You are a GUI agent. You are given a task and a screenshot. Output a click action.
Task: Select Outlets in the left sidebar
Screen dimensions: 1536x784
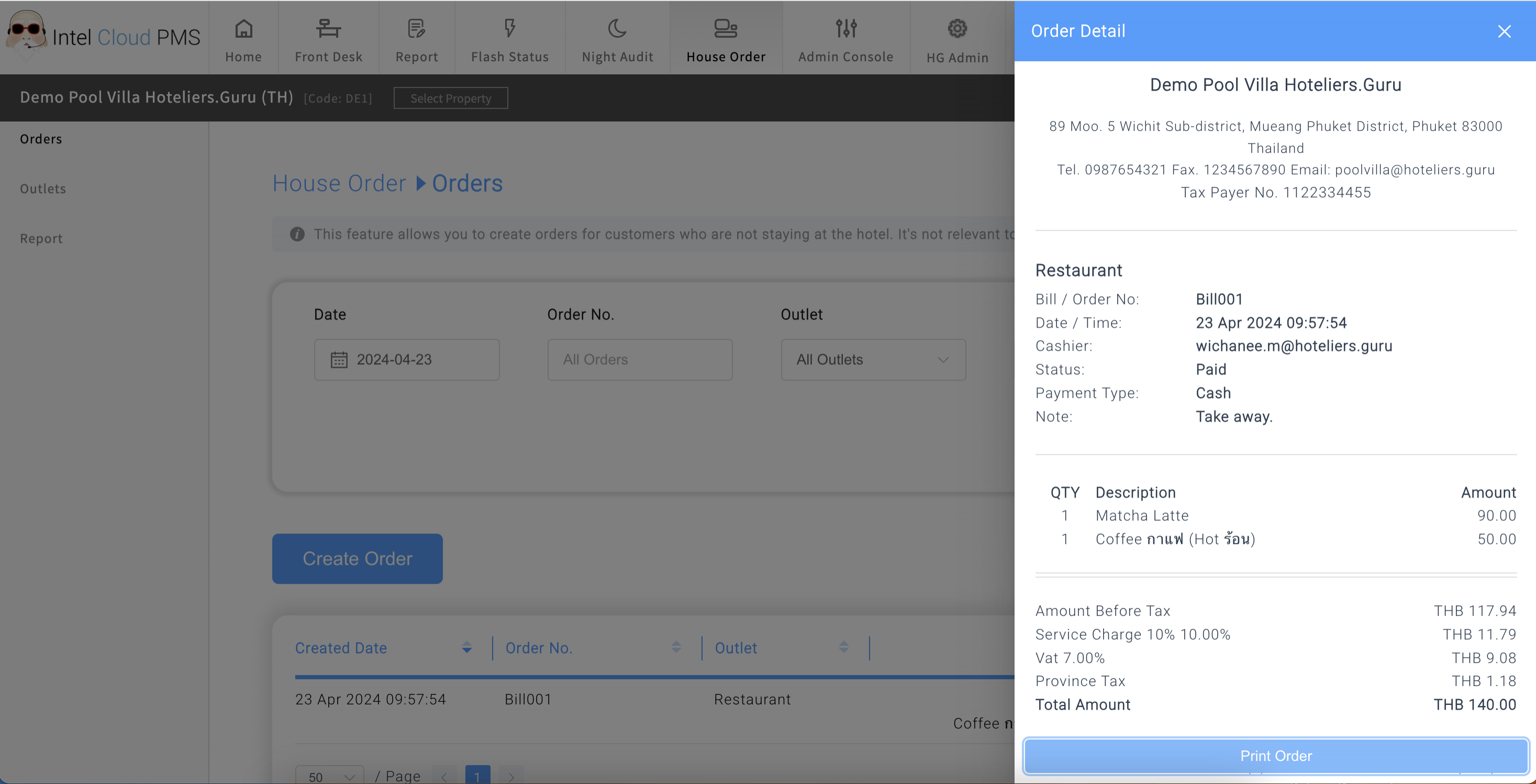coord(43,188)
